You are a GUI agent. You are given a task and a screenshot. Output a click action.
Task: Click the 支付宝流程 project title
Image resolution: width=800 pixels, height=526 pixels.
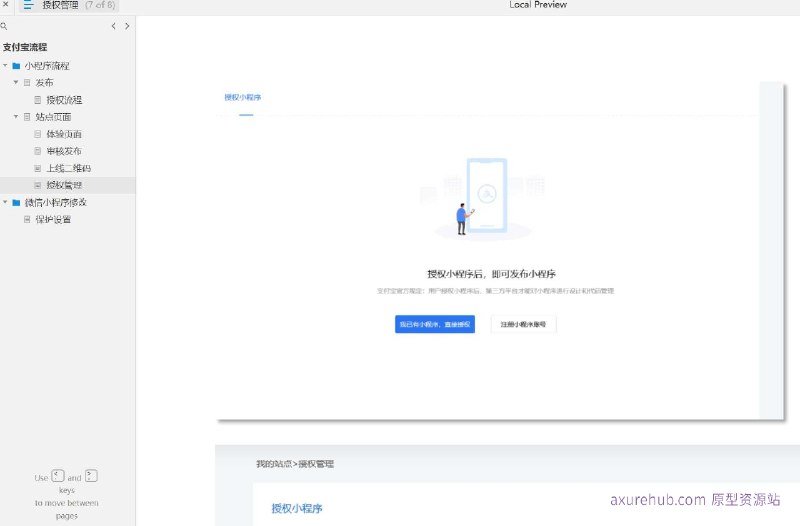click(x=25, y=47)
